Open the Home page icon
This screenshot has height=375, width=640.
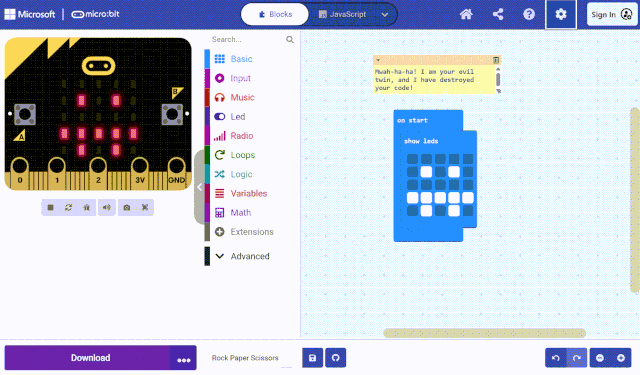[x=466, y=15]
